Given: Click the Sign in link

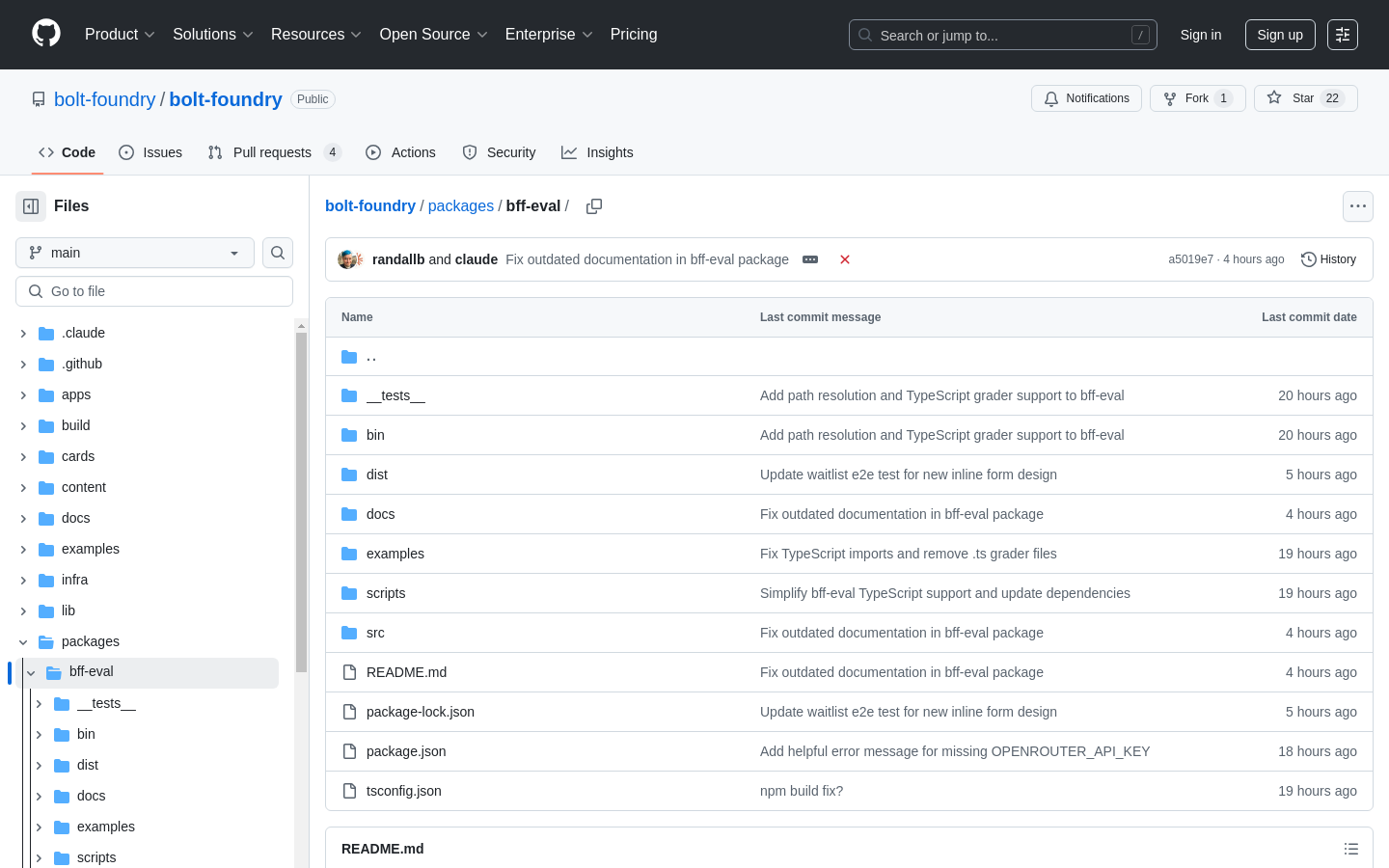Looking at the screenshot, I should tap(1201, 35).
